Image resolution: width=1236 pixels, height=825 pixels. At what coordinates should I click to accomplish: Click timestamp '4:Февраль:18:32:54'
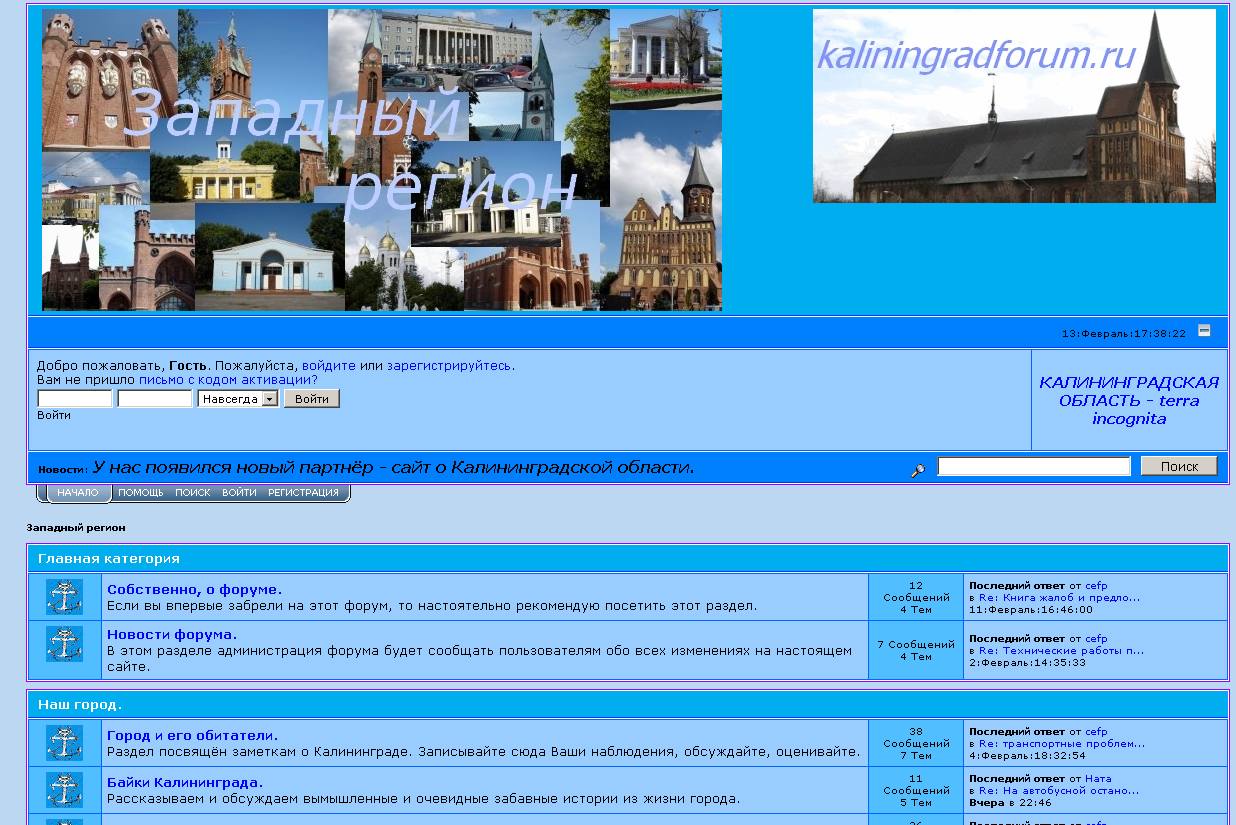point(1027,756)
